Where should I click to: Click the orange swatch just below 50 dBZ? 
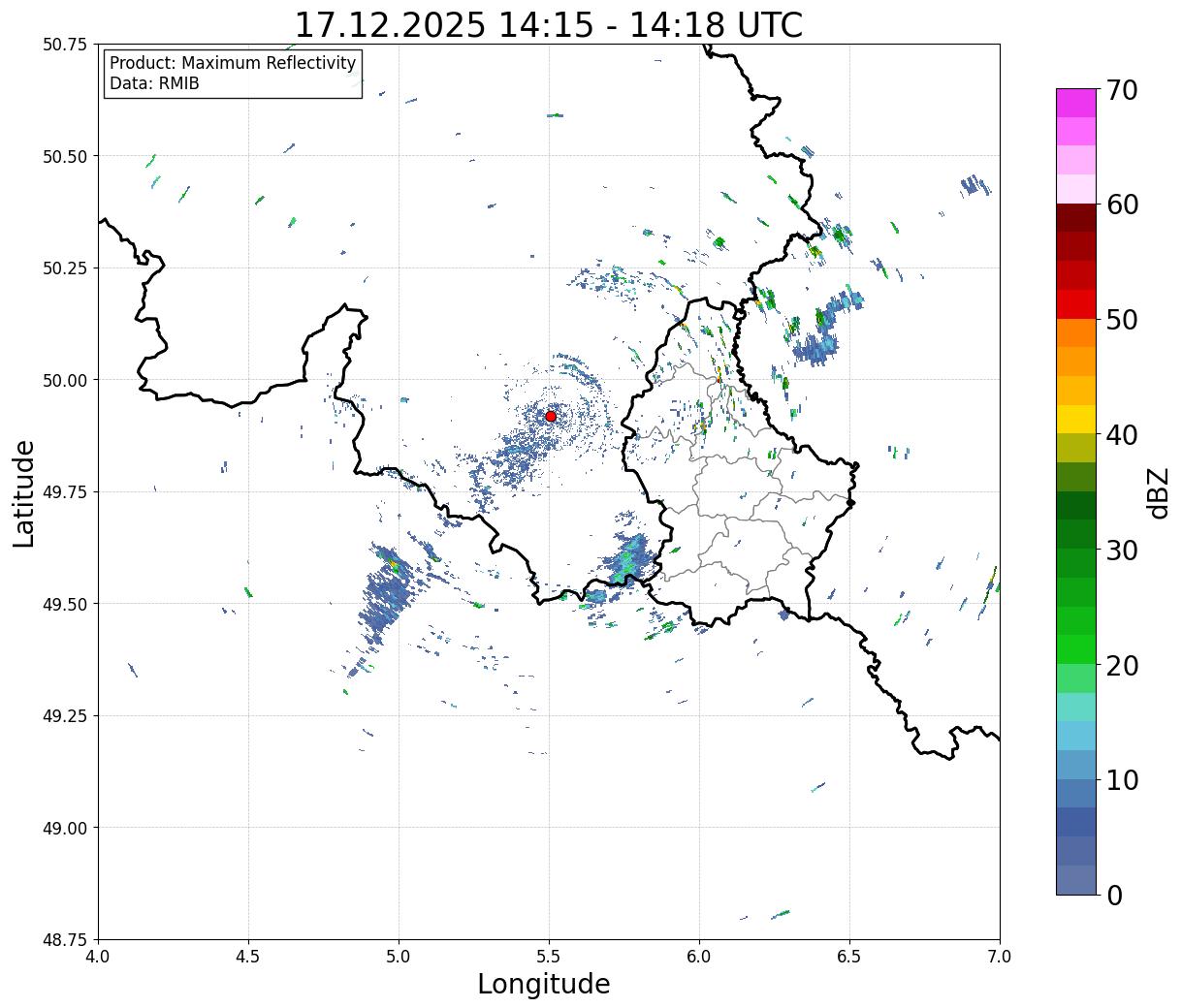pyautogui.click(x=1076, y=333)
